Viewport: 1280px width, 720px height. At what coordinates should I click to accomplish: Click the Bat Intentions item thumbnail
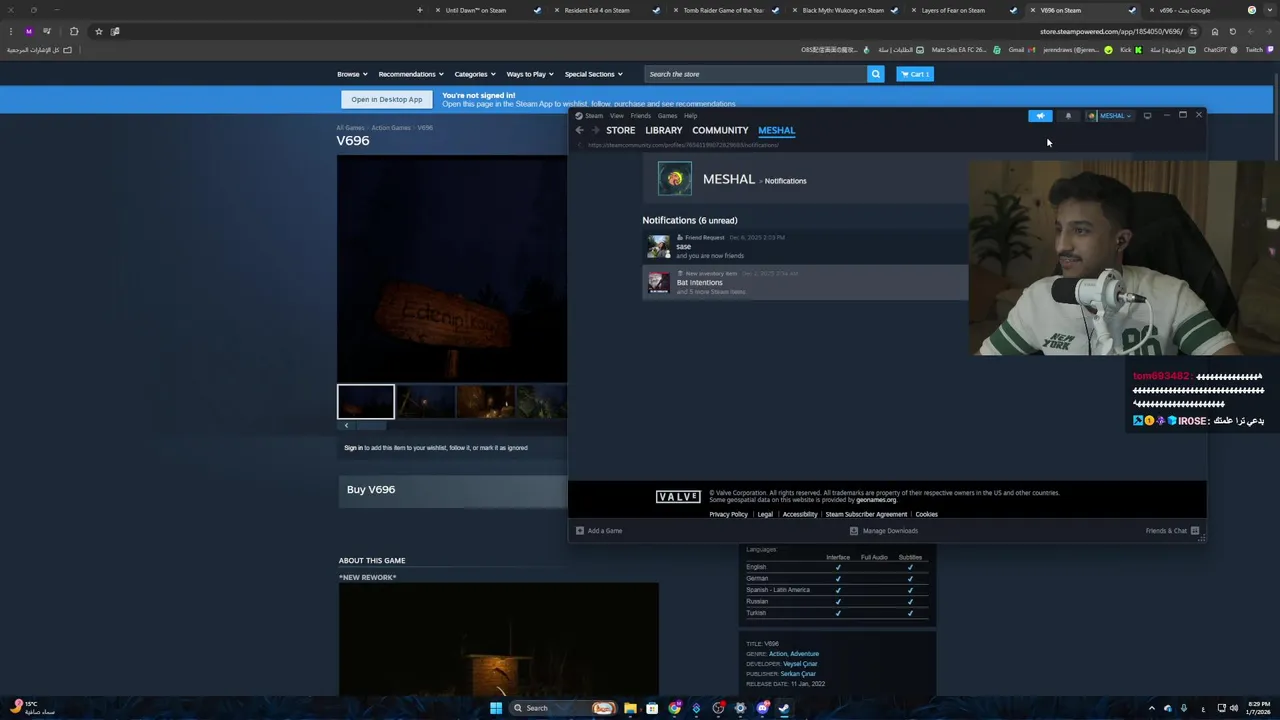click(x=658, y=283)
